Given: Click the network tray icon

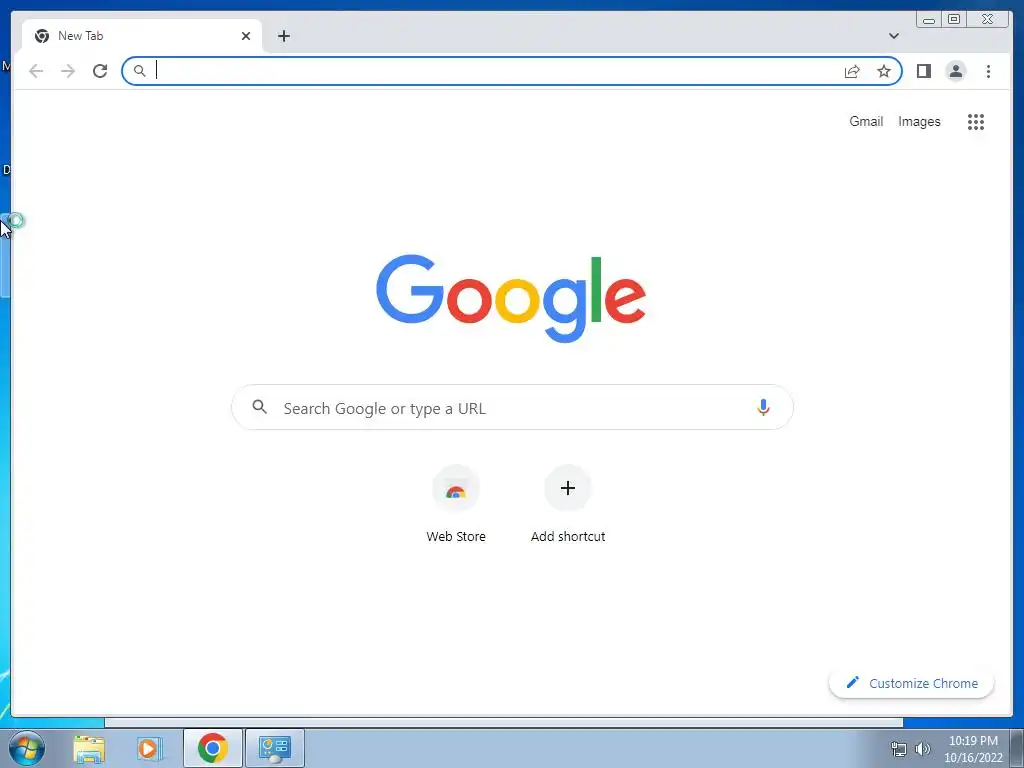Looking at the screenshot, I should pos(899,749).
